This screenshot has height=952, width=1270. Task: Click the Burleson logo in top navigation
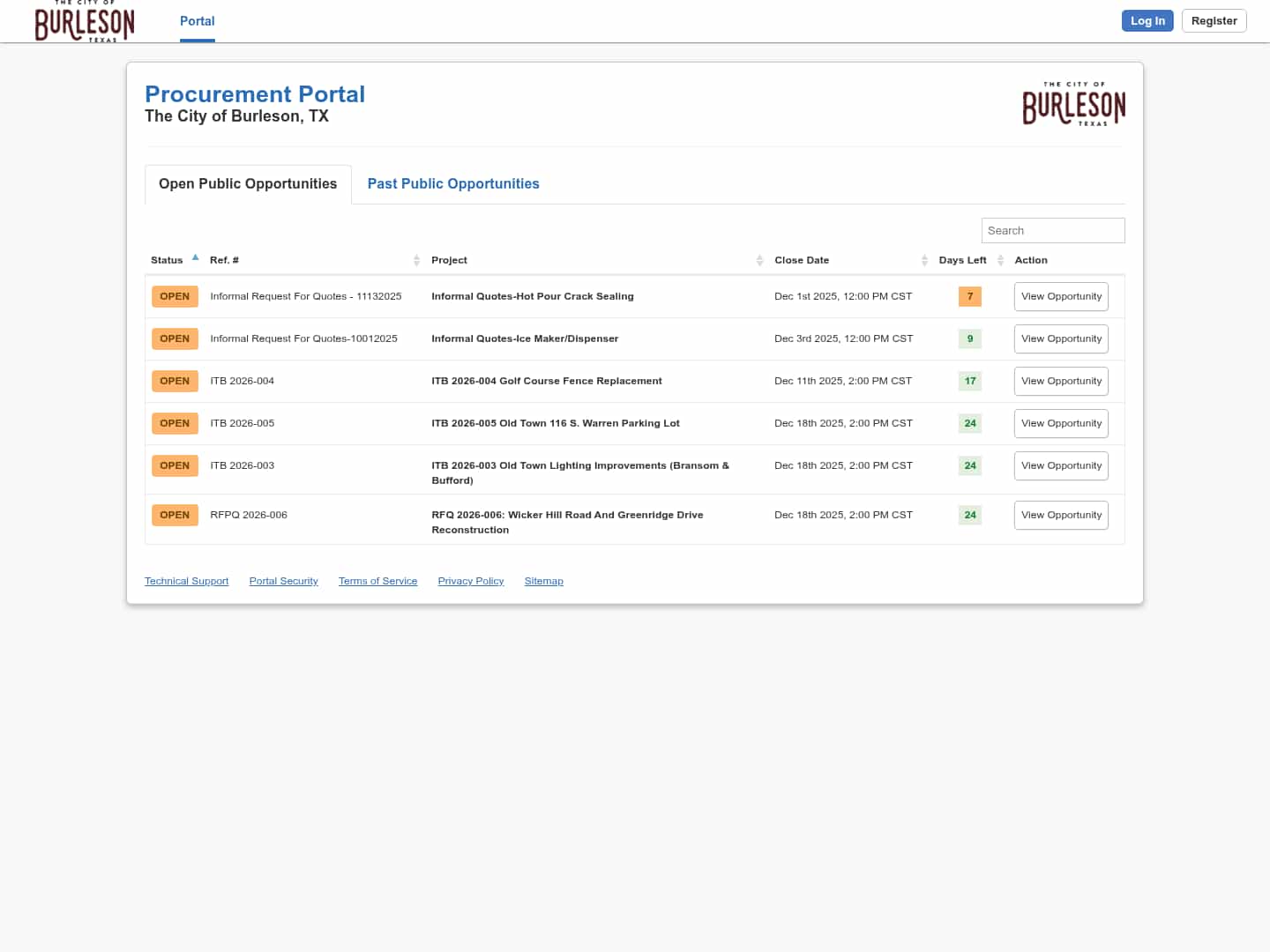(x=85, y=22)
